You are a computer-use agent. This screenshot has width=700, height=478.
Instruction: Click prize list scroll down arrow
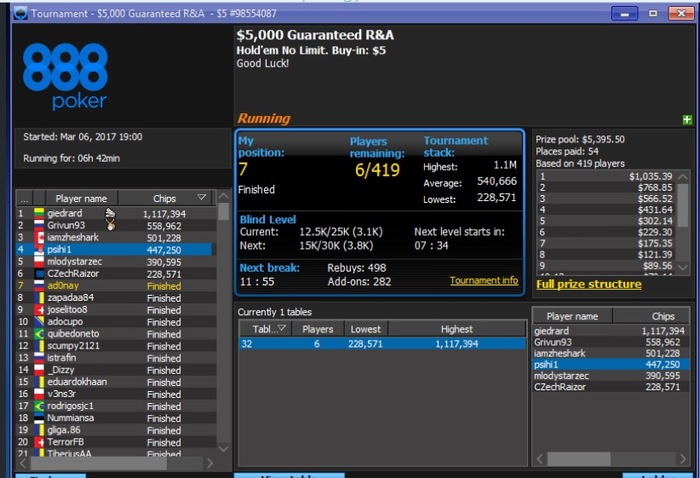coord(683,267)
